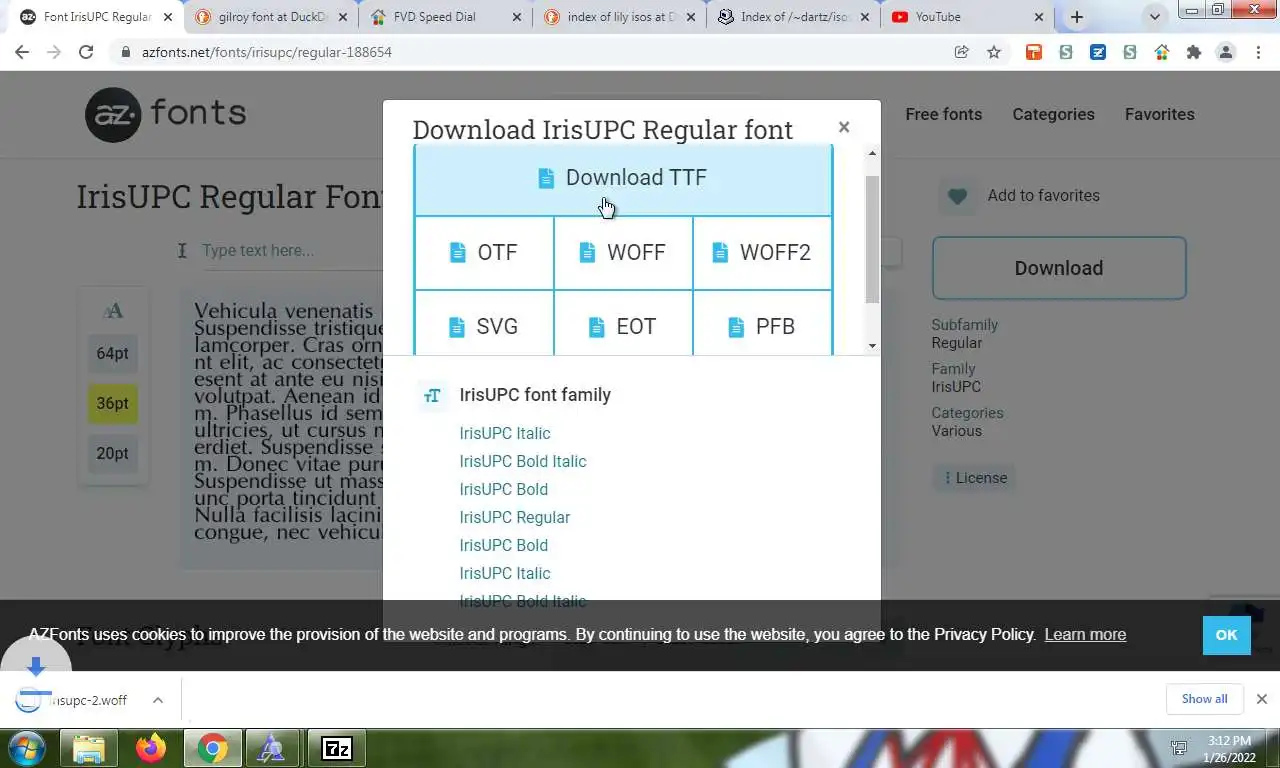Choose the OTF format download
This screenshot has height=768, width=1280.
pos(484,252)
